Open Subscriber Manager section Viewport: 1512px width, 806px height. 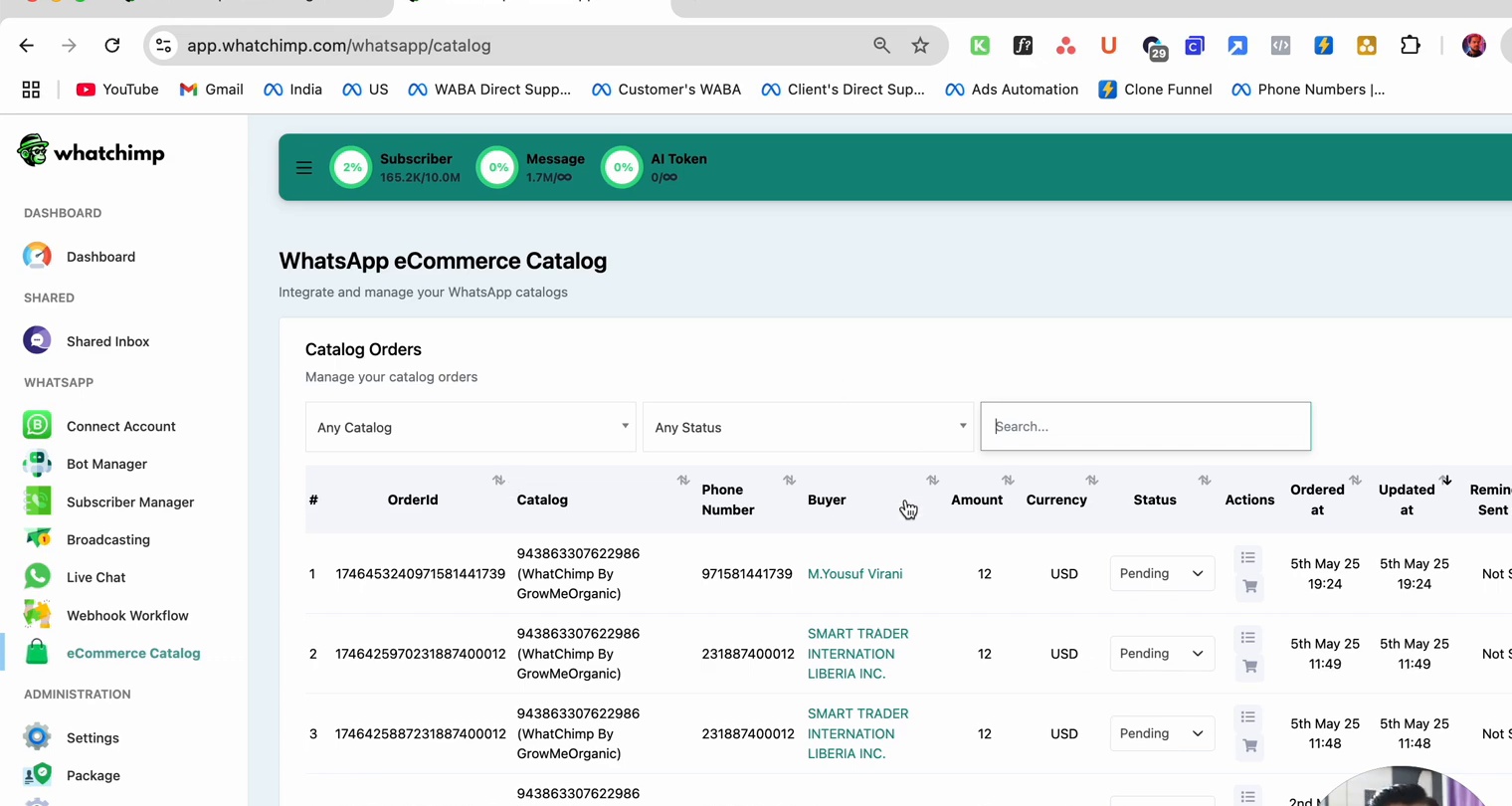click(108, 502)
